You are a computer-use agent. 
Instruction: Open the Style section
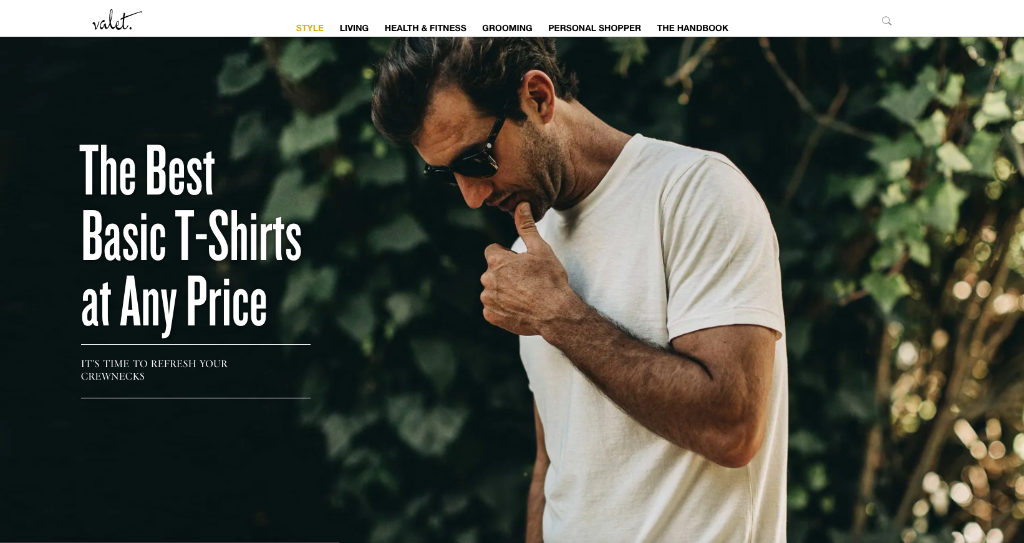coord(310,28)
